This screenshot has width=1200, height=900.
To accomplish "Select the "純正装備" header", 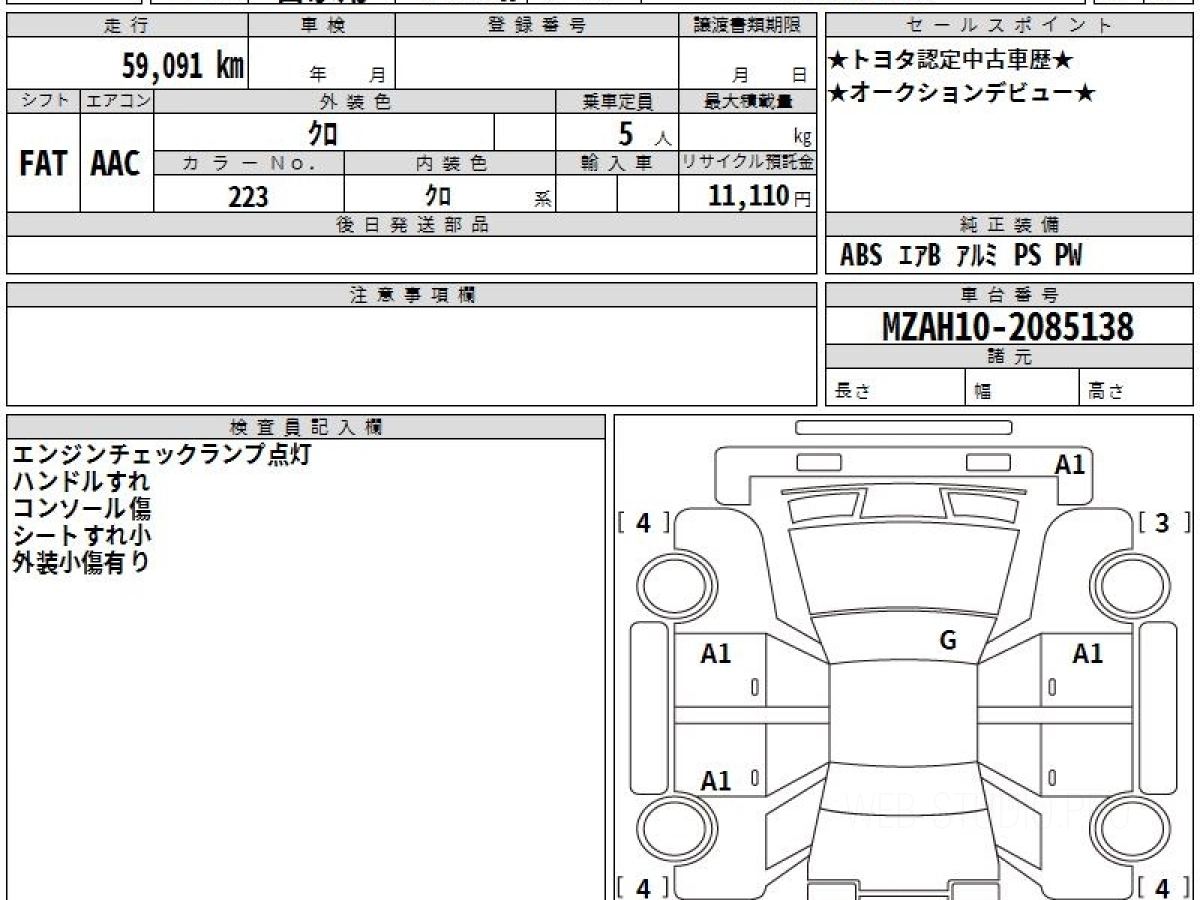I will point(1009,225).
